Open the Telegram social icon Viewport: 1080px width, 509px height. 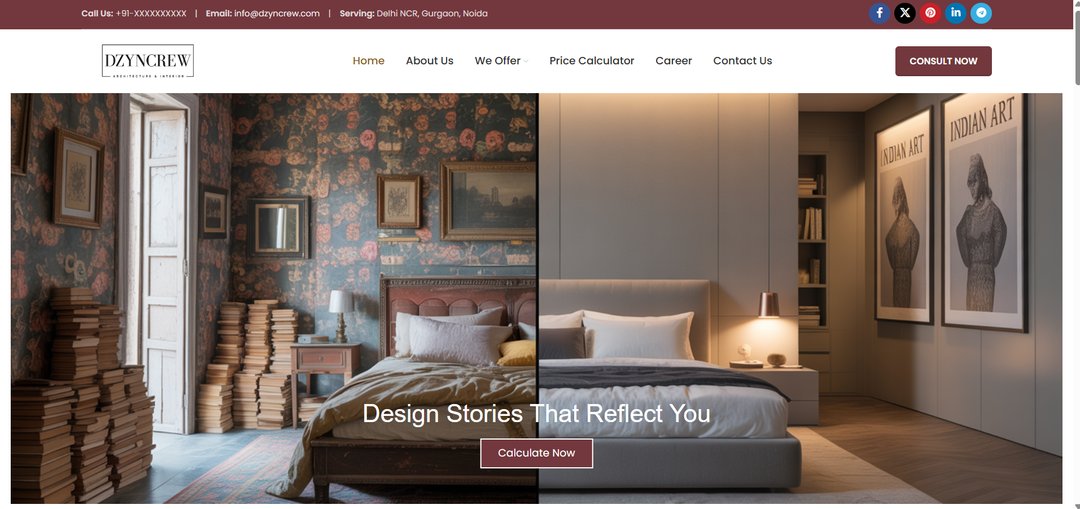981,13
